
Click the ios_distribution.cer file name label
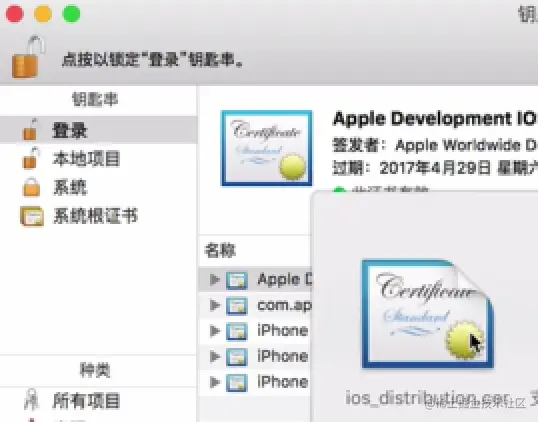(427, 398)
